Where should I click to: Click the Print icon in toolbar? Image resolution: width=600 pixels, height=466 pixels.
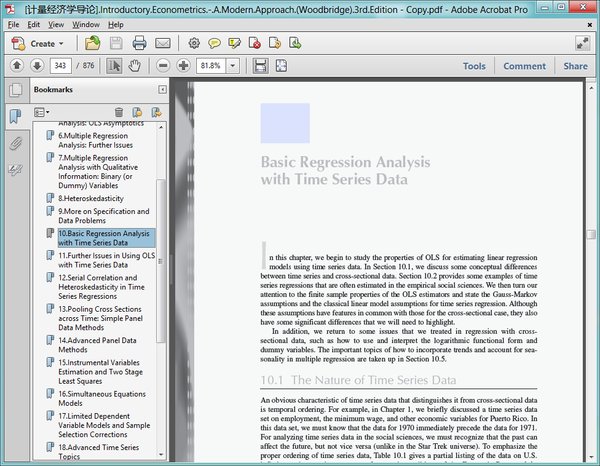pyautogui.click(x=139, y=43)
